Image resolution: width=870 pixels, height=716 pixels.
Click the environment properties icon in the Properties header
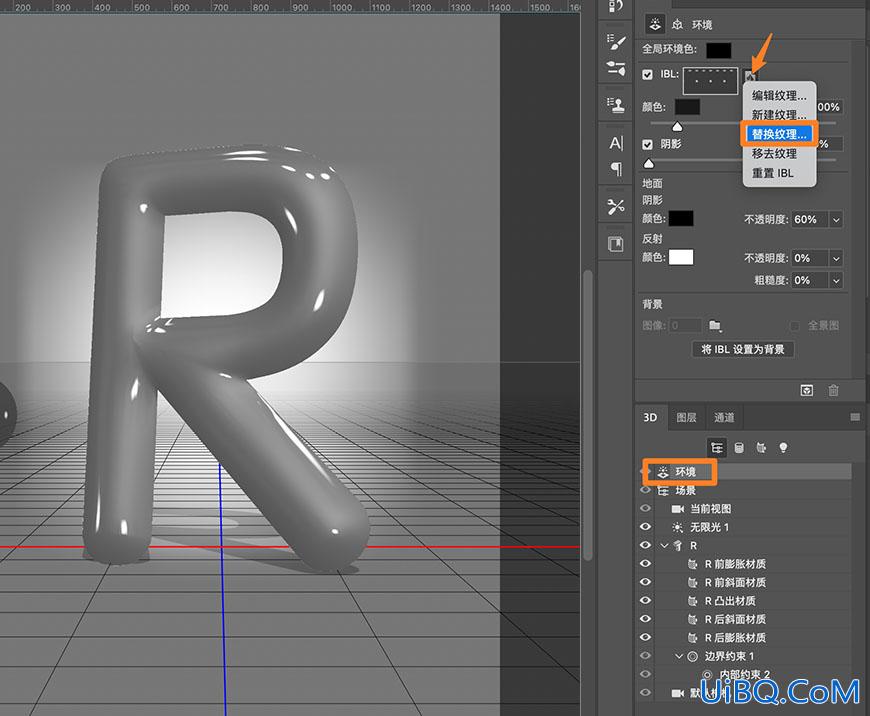click(655, 24)
